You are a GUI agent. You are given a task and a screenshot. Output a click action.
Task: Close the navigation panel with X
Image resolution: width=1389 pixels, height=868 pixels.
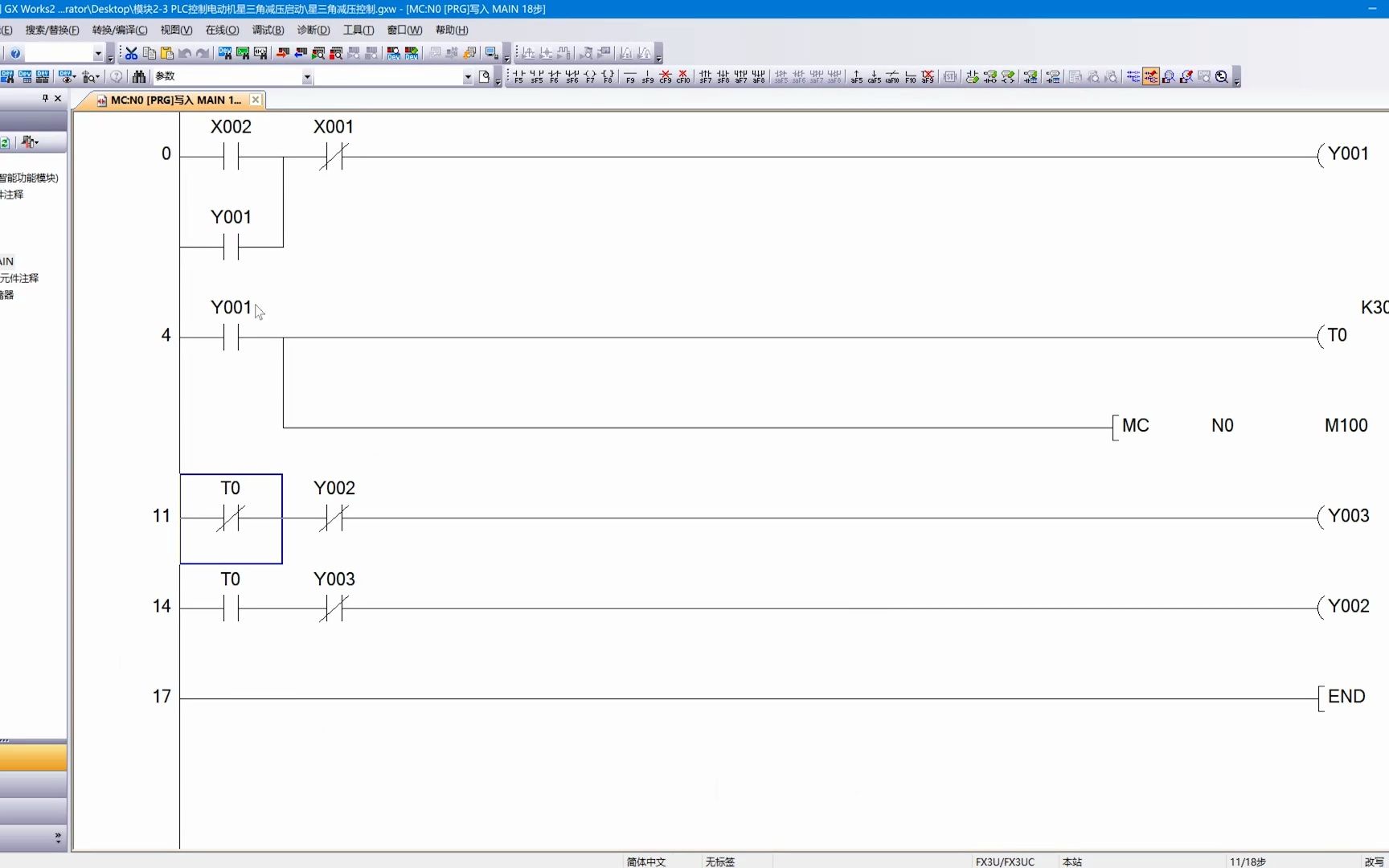58,98
